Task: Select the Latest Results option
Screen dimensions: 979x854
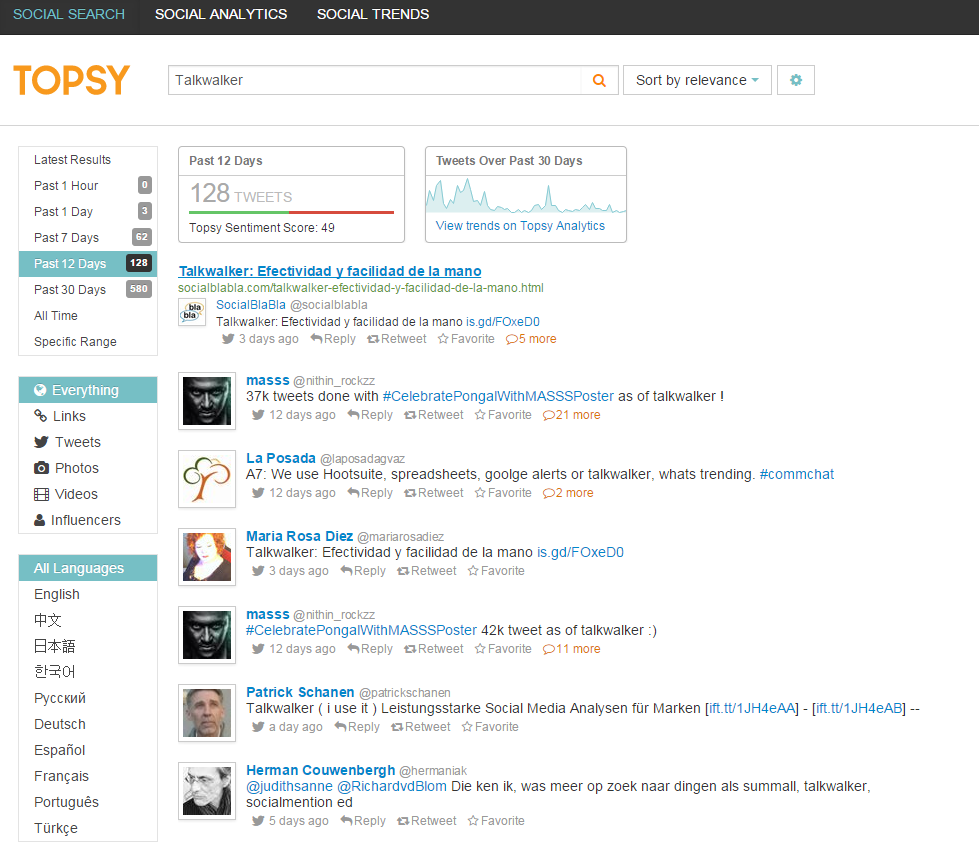Action: point(88,159)
